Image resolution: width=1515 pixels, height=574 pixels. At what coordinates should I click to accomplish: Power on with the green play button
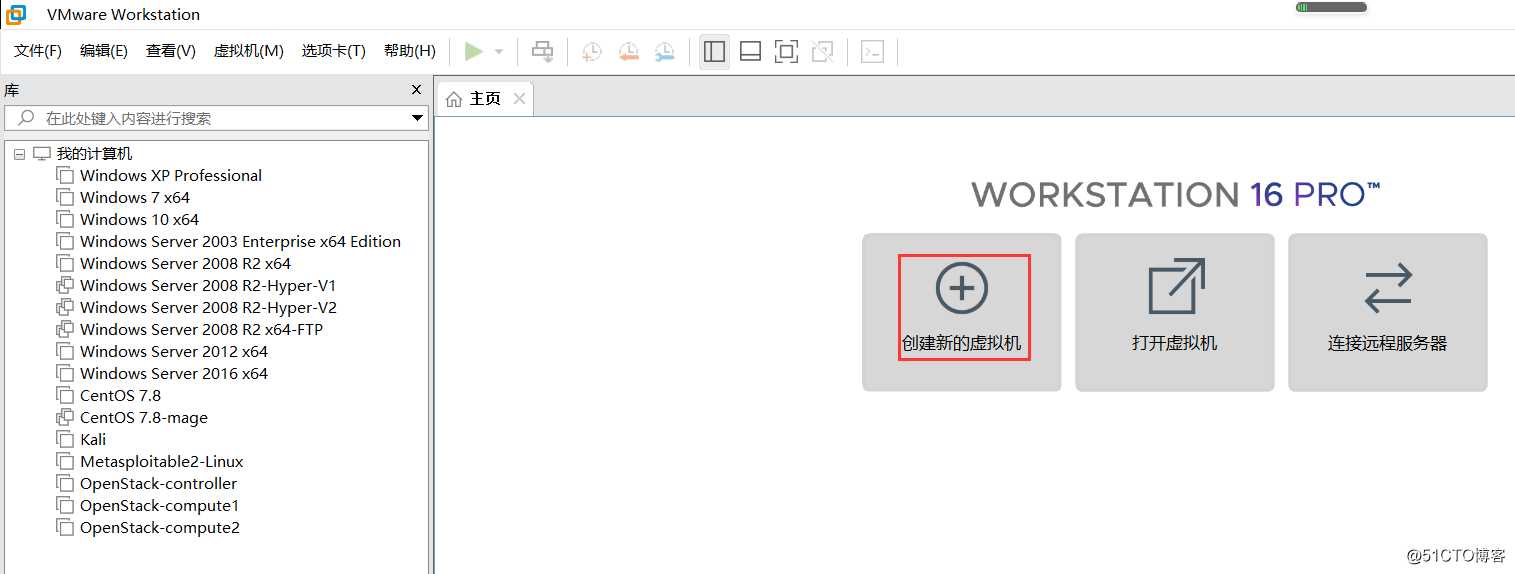[x=474, y=51]
